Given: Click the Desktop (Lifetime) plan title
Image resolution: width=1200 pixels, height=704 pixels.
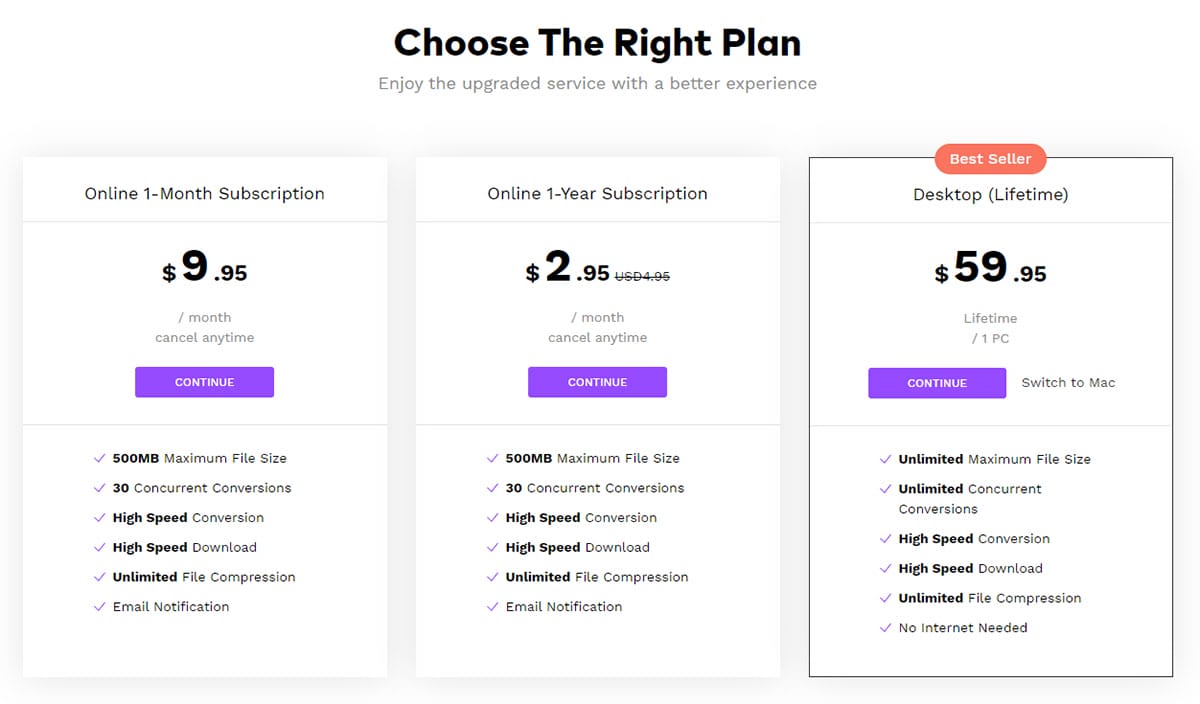Looking at the screenshot, I should 990,195.
